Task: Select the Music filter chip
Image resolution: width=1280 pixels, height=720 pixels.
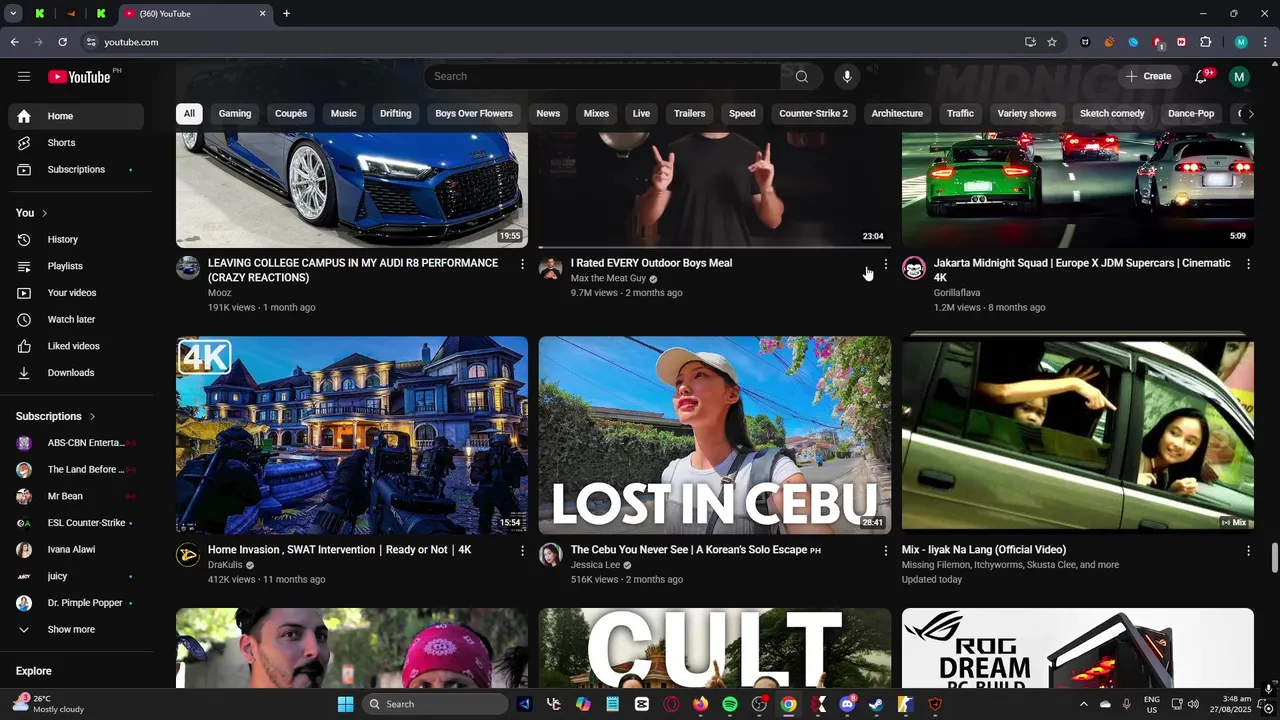Action: tap(344, 114)
